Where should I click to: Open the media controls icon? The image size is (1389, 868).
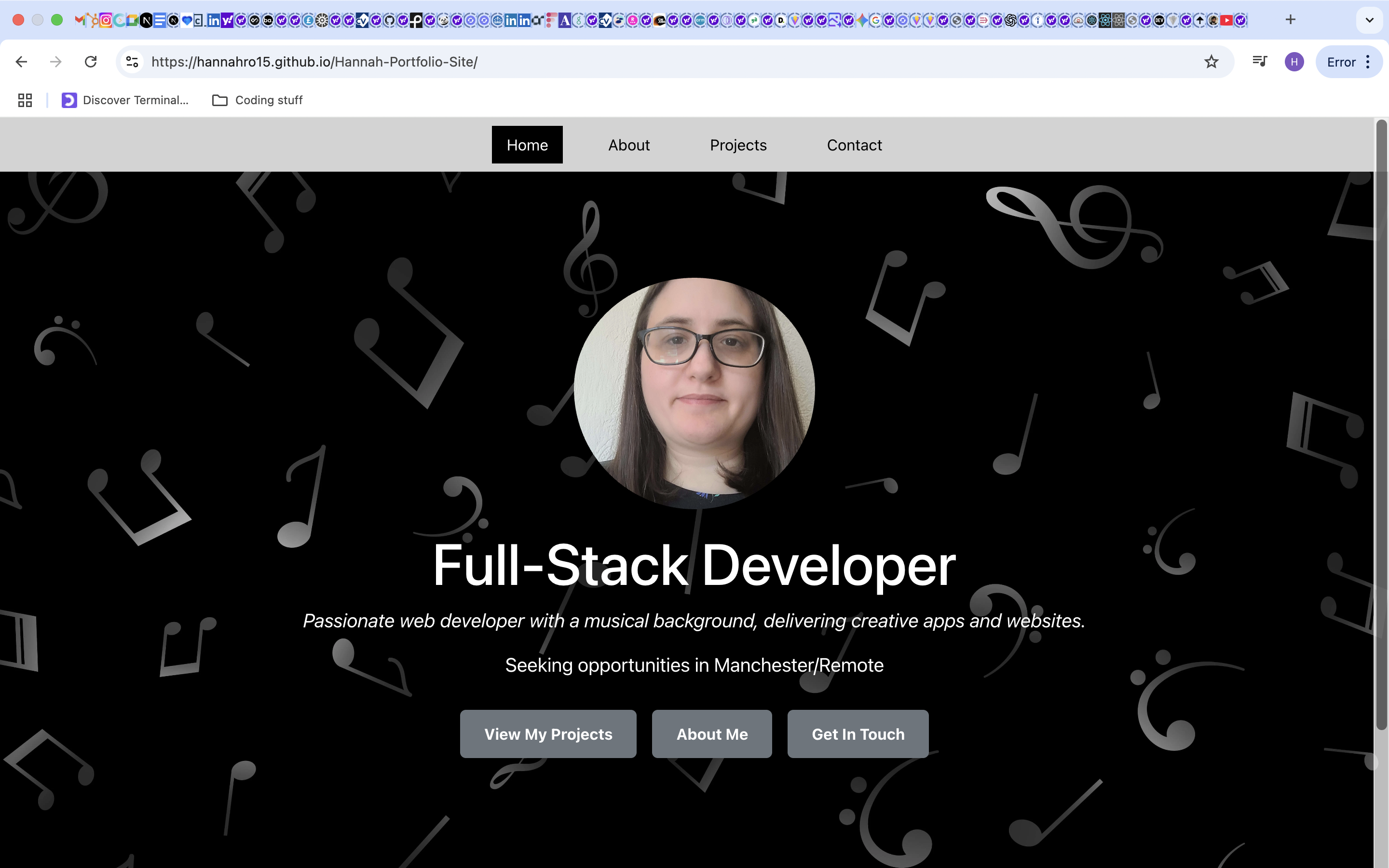[x=1260, y=61]
